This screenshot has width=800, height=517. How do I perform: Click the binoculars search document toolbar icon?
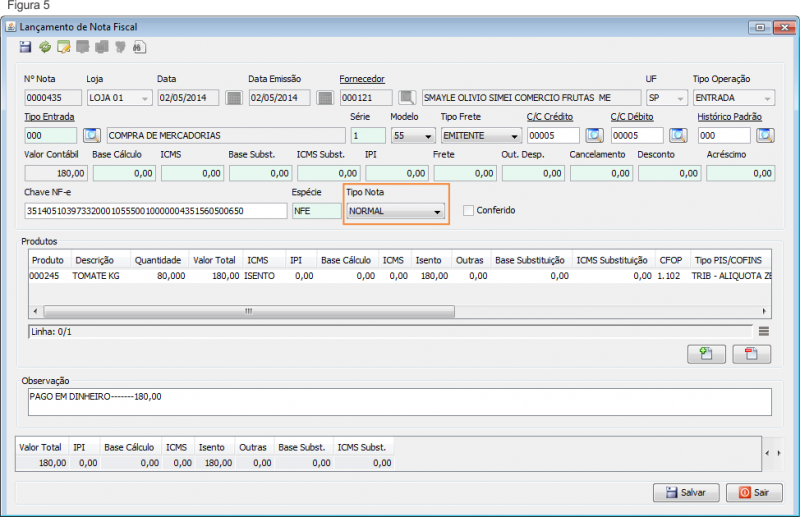coord(139,47)
